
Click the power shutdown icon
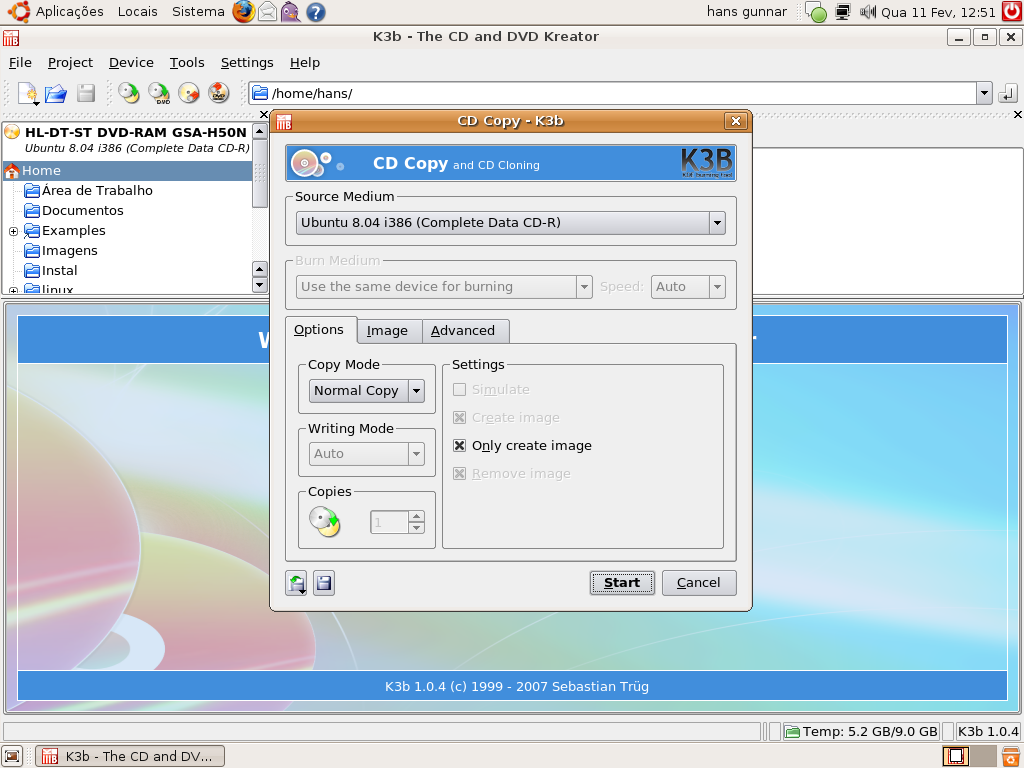tap(1012, 12)
